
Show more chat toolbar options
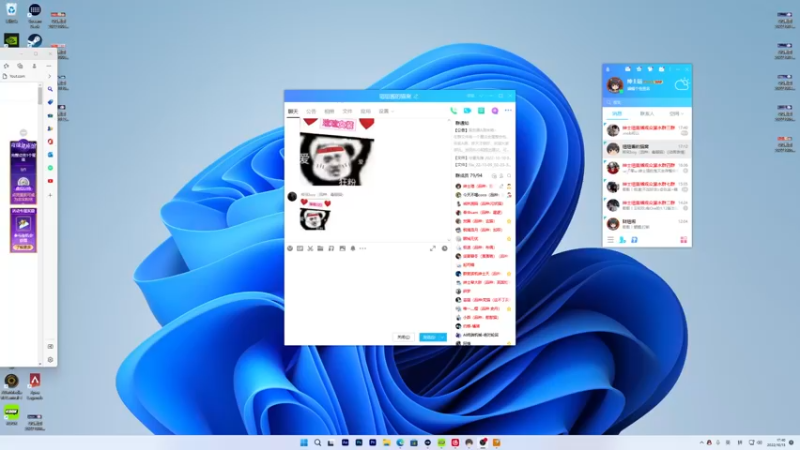point(363,248)
